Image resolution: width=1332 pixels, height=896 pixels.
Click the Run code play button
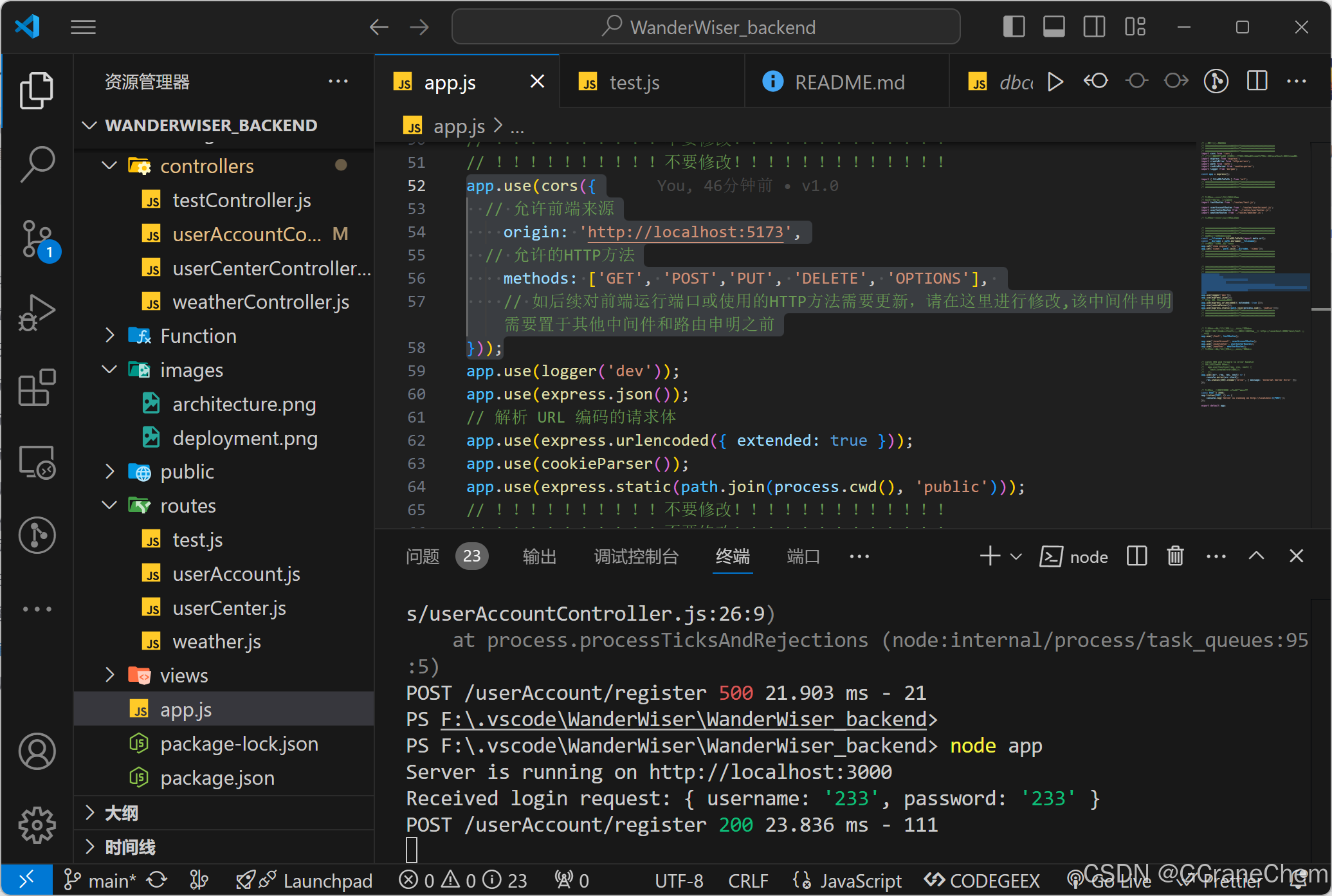click(x=1055, y=82)
